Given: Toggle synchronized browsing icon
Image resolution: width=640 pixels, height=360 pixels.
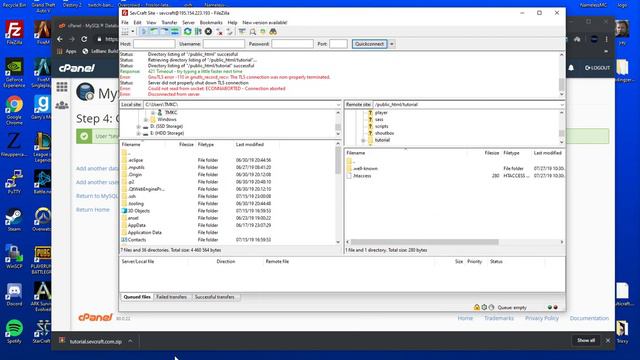Looking at the screenshot, I should (263, 32).
